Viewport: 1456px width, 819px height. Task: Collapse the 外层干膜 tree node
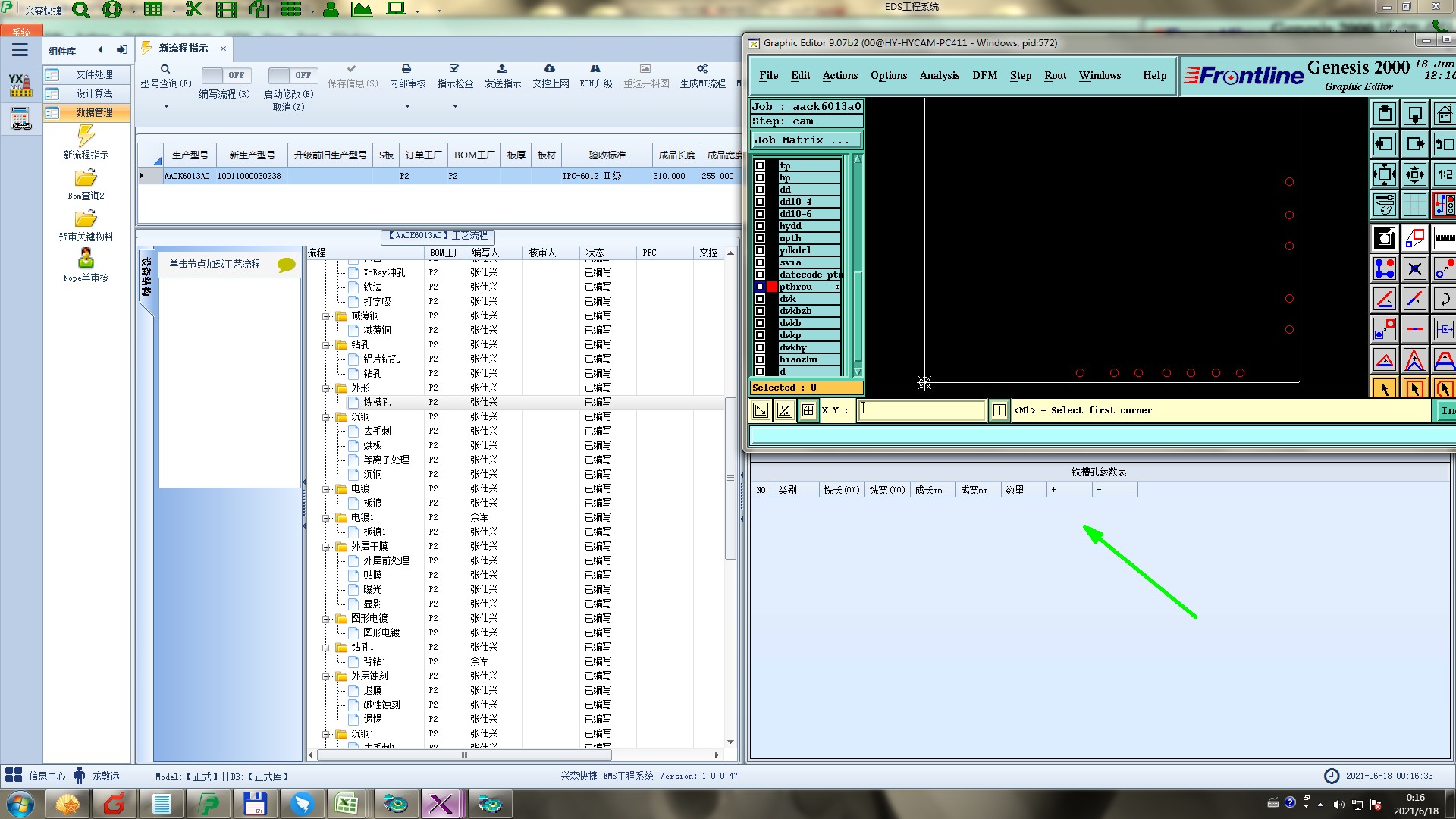point(327,547)
